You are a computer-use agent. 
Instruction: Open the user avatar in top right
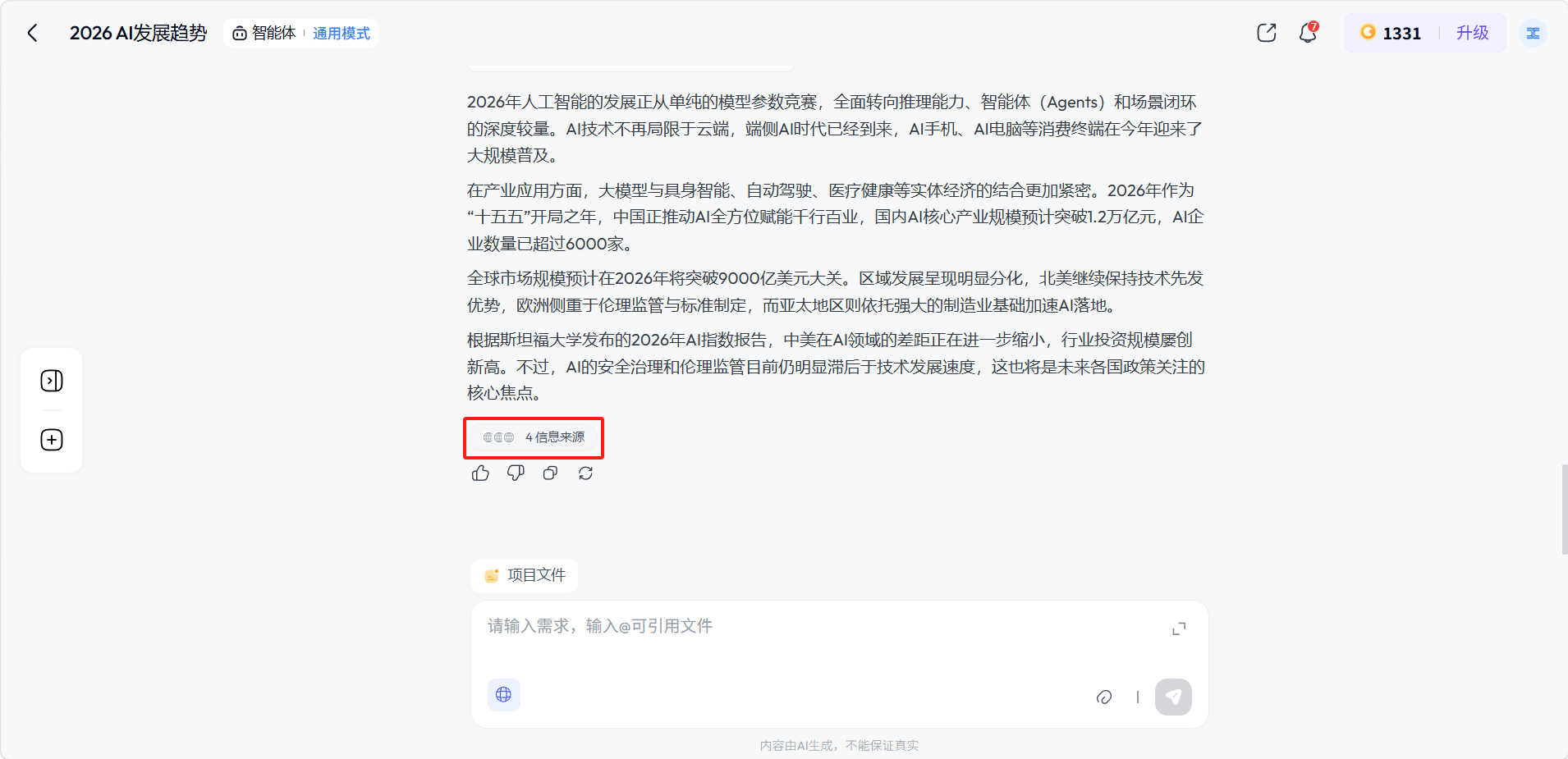click(1533, 33)
